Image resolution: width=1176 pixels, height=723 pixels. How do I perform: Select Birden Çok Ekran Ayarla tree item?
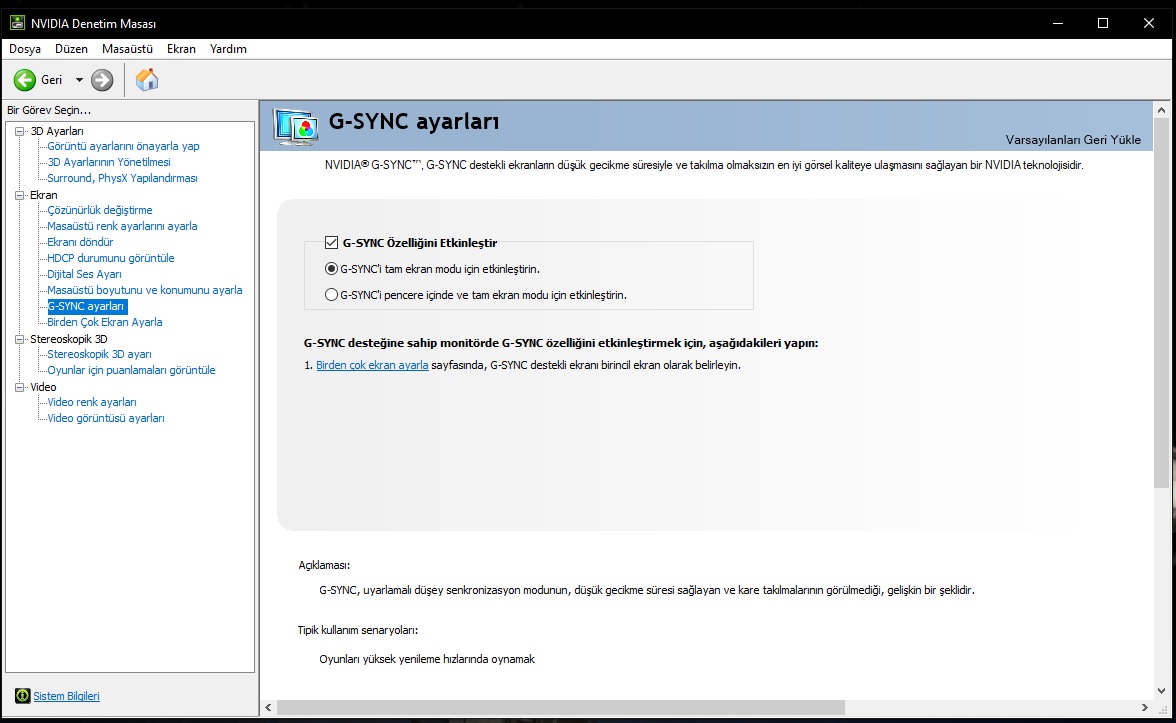pos(104,322)
